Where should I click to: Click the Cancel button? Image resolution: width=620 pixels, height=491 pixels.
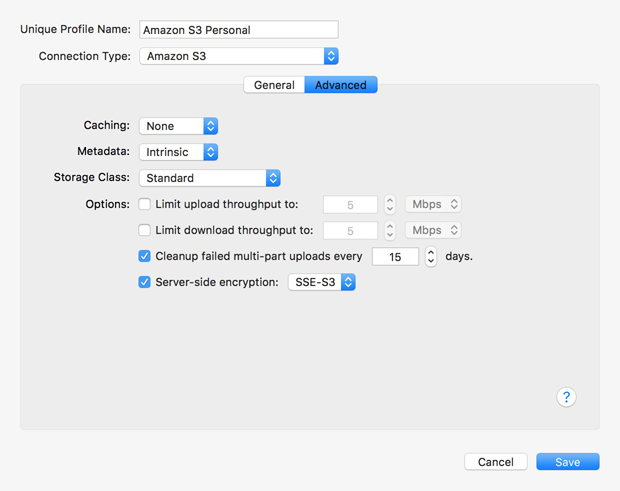[496, 462]
